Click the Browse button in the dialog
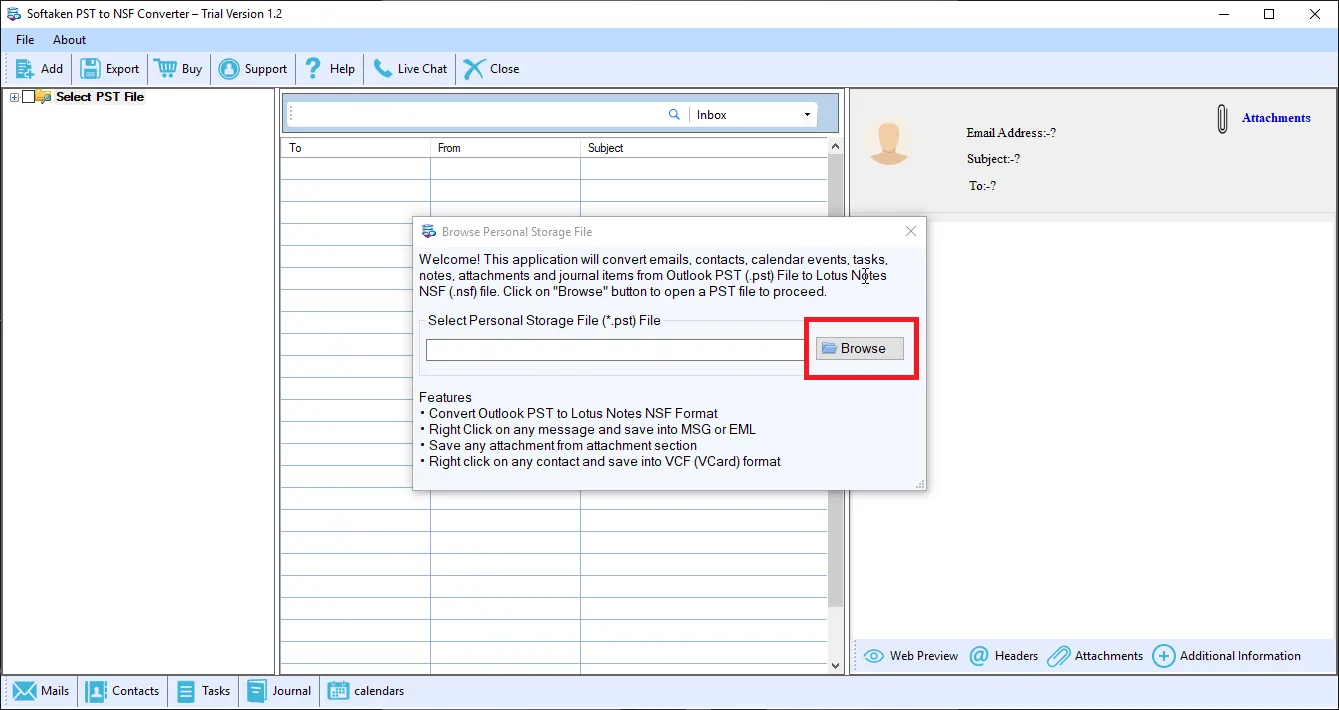The image size is (1339, 710). click(860, 348)
